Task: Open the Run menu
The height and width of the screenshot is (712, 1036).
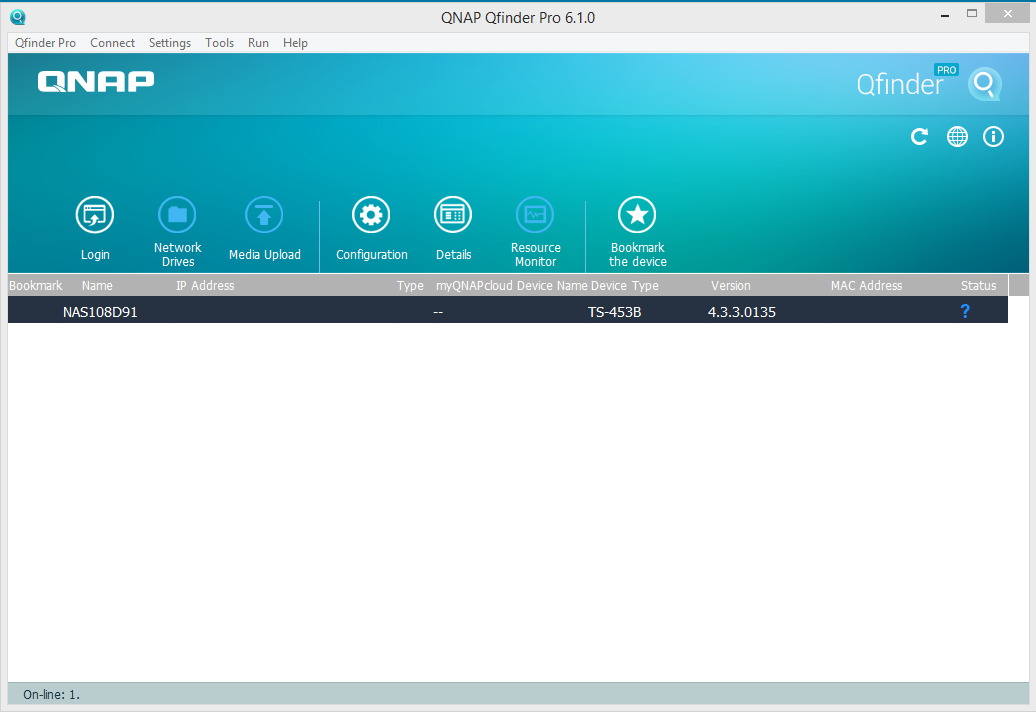Action: (x=258, y=43)
